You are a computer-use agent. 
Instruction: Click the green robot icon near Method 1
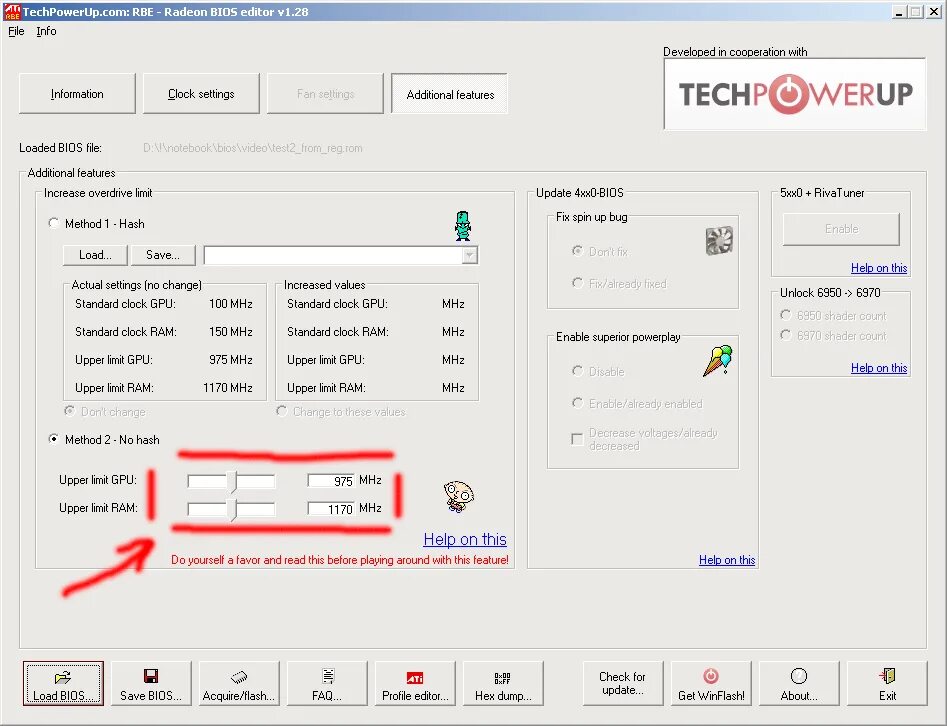click(x=463, y=226)
